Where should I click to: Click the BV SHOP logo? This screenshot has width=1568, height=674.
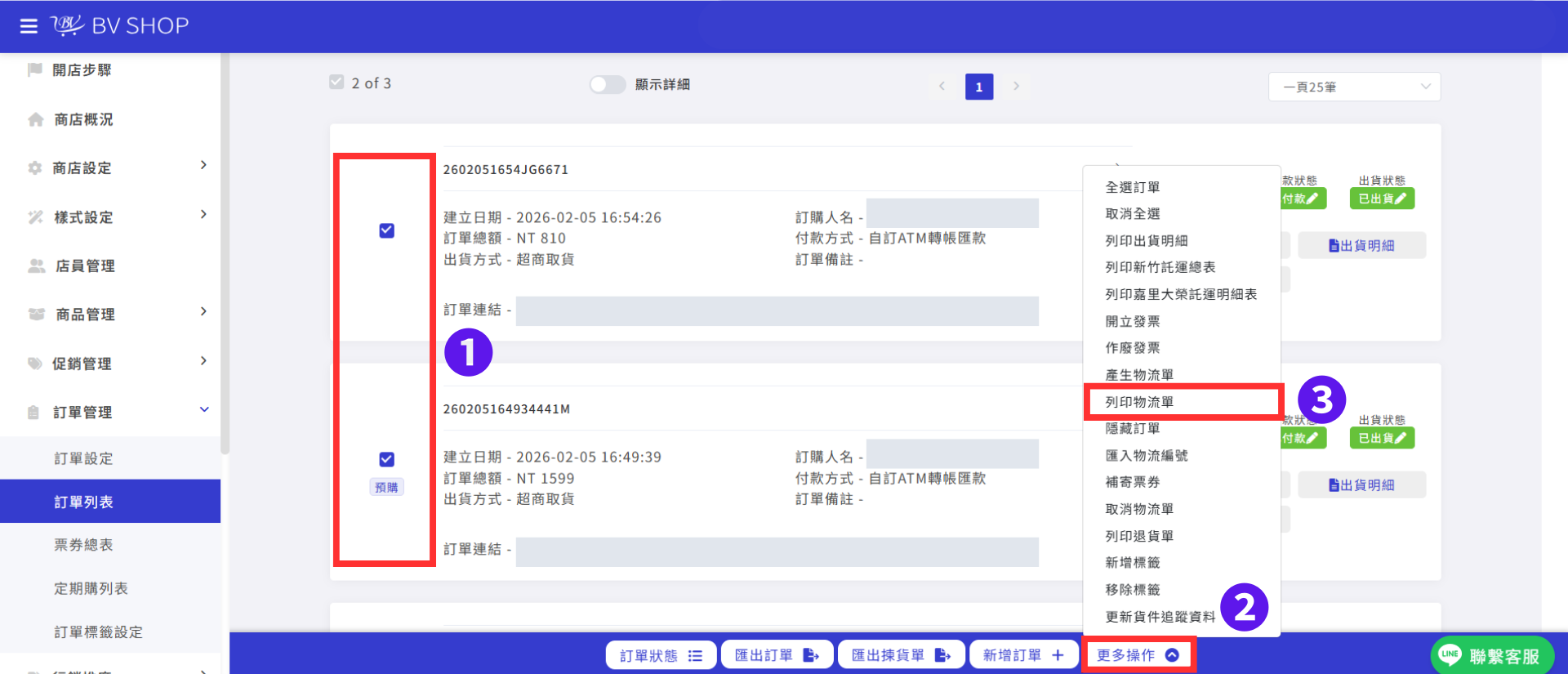click(120, 26)
